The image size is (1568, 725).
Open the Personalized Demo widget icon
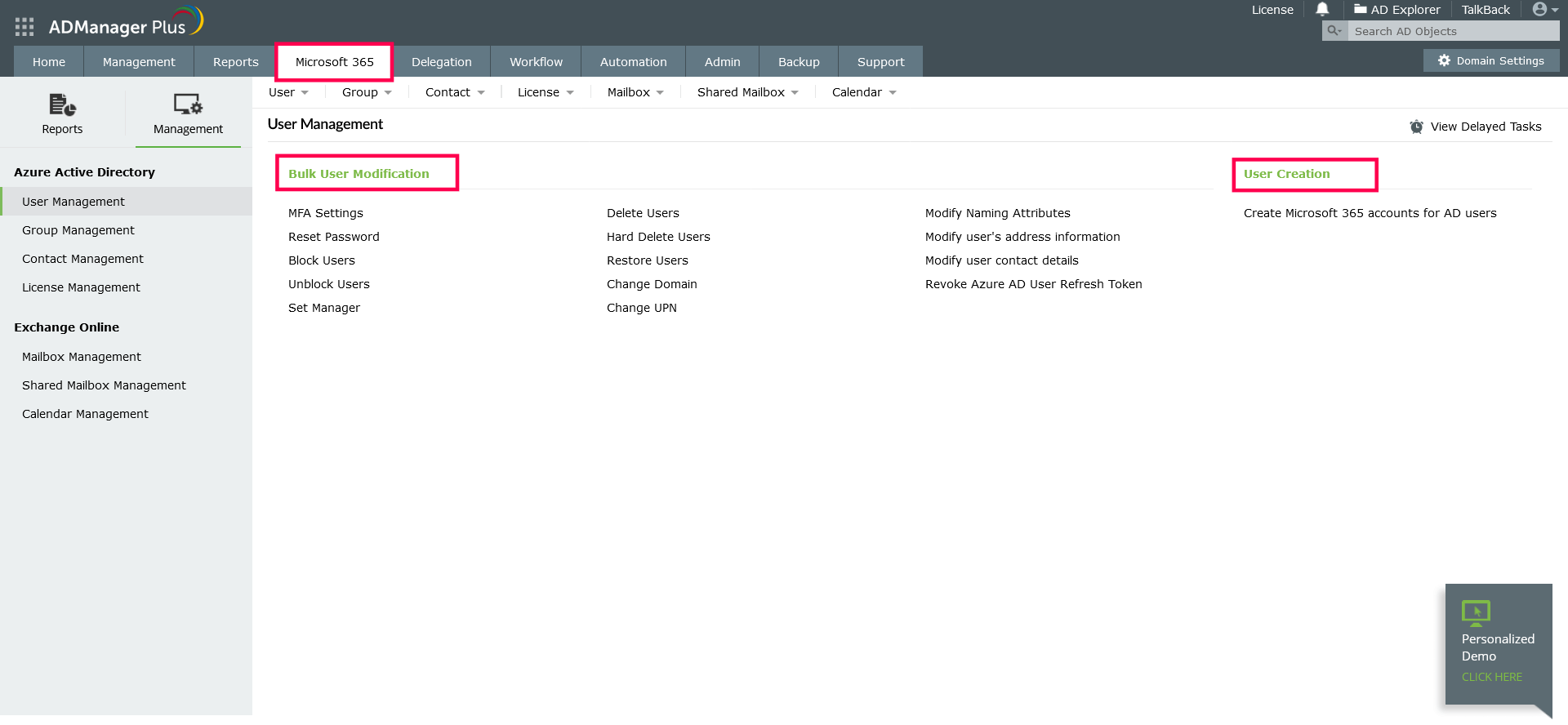click(x=1476, y=613)
